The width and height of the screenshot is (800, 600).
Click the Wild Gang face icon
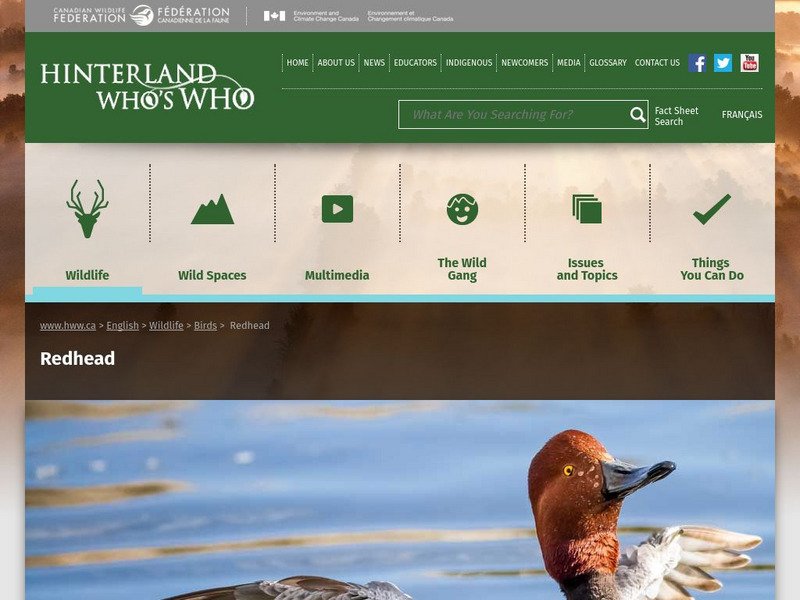point(462,209)
